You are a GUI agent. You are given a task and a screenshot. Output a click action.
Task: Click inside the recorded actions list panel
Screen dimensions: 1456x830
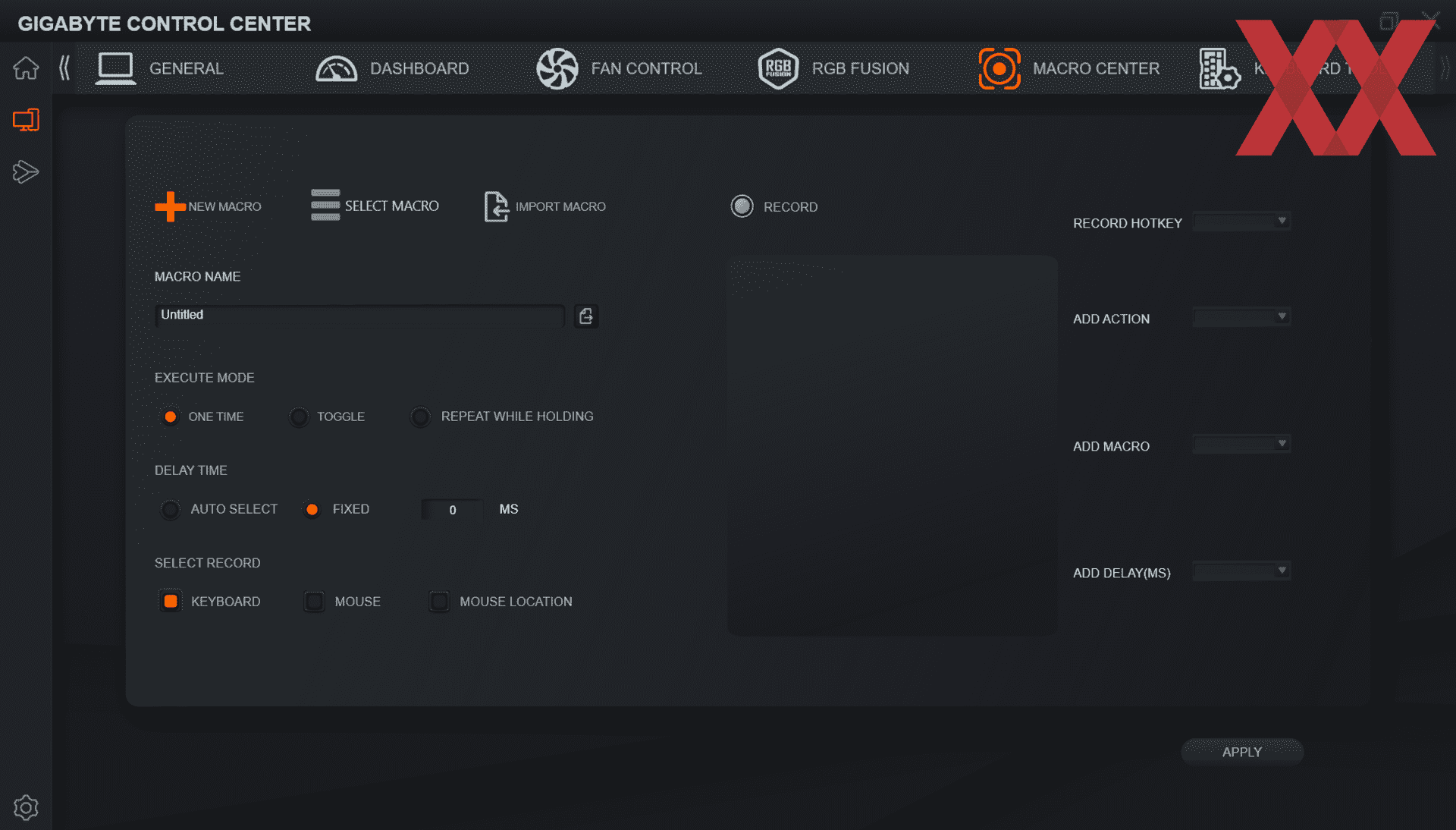coord(893,446)
